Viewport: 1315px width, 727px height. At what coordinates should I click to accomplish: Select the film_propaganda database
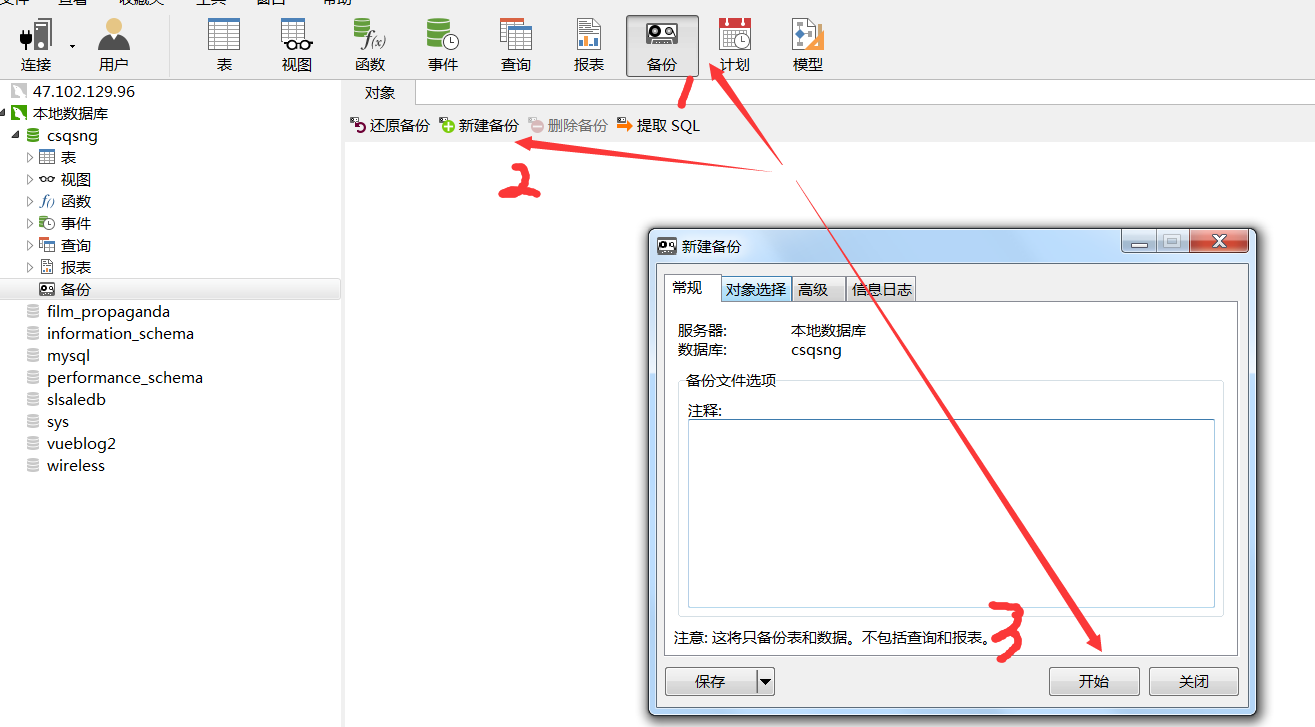pos(108,311)
